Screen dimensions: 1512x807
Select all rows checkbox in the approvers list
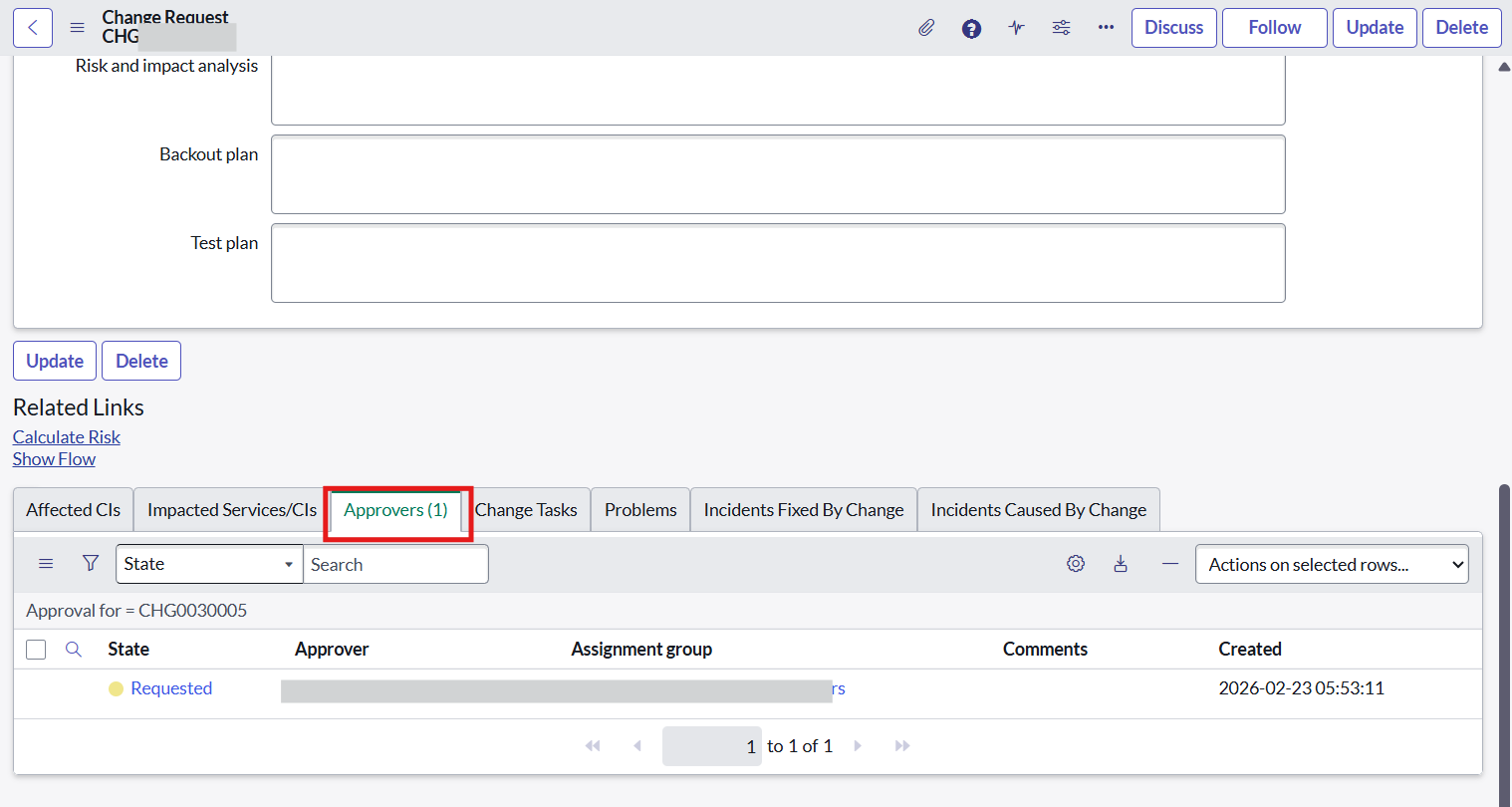click(36, 650)
